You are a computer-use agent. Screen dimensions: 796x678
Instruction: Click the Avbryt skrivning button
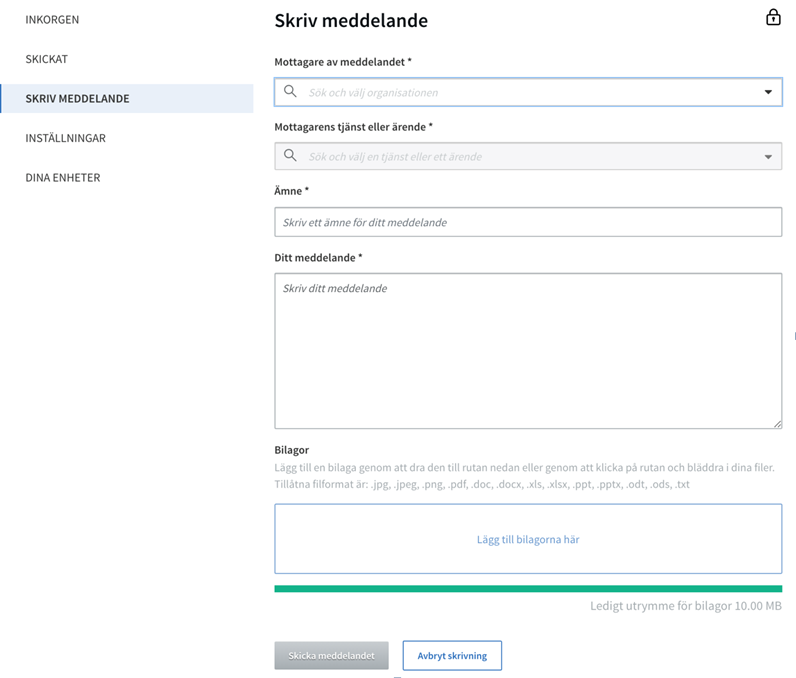click(x=452, y=656)
